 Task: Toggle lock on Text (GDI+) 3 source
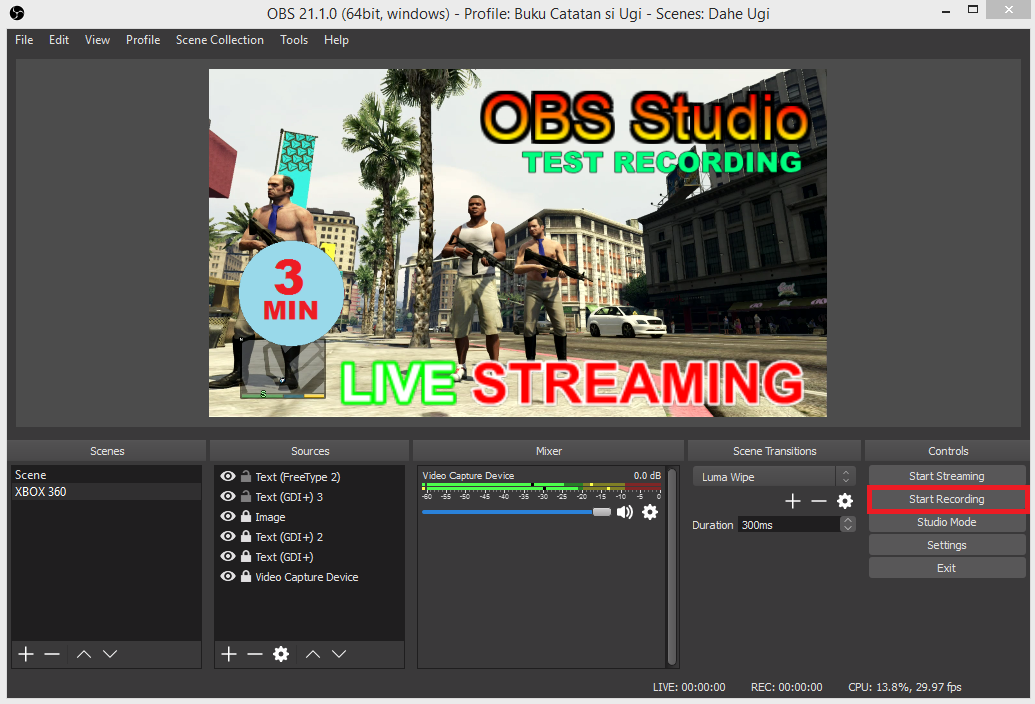(246, 496)
